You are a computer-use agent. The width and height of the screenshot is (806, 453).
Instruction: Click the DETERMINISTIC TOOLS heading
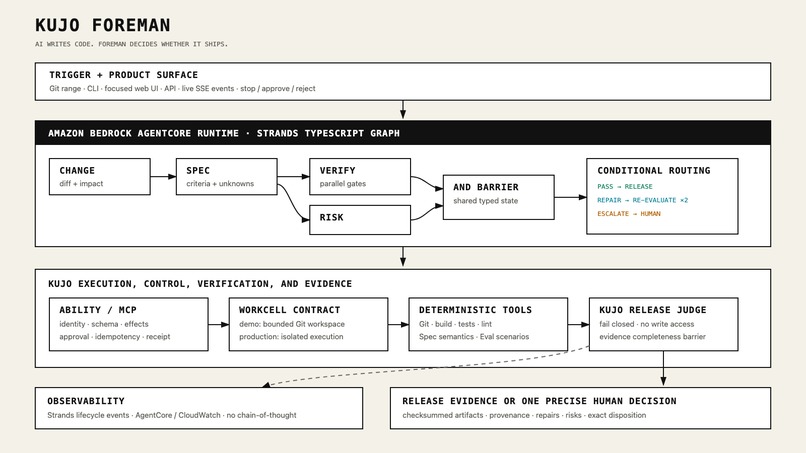[475, 310]
